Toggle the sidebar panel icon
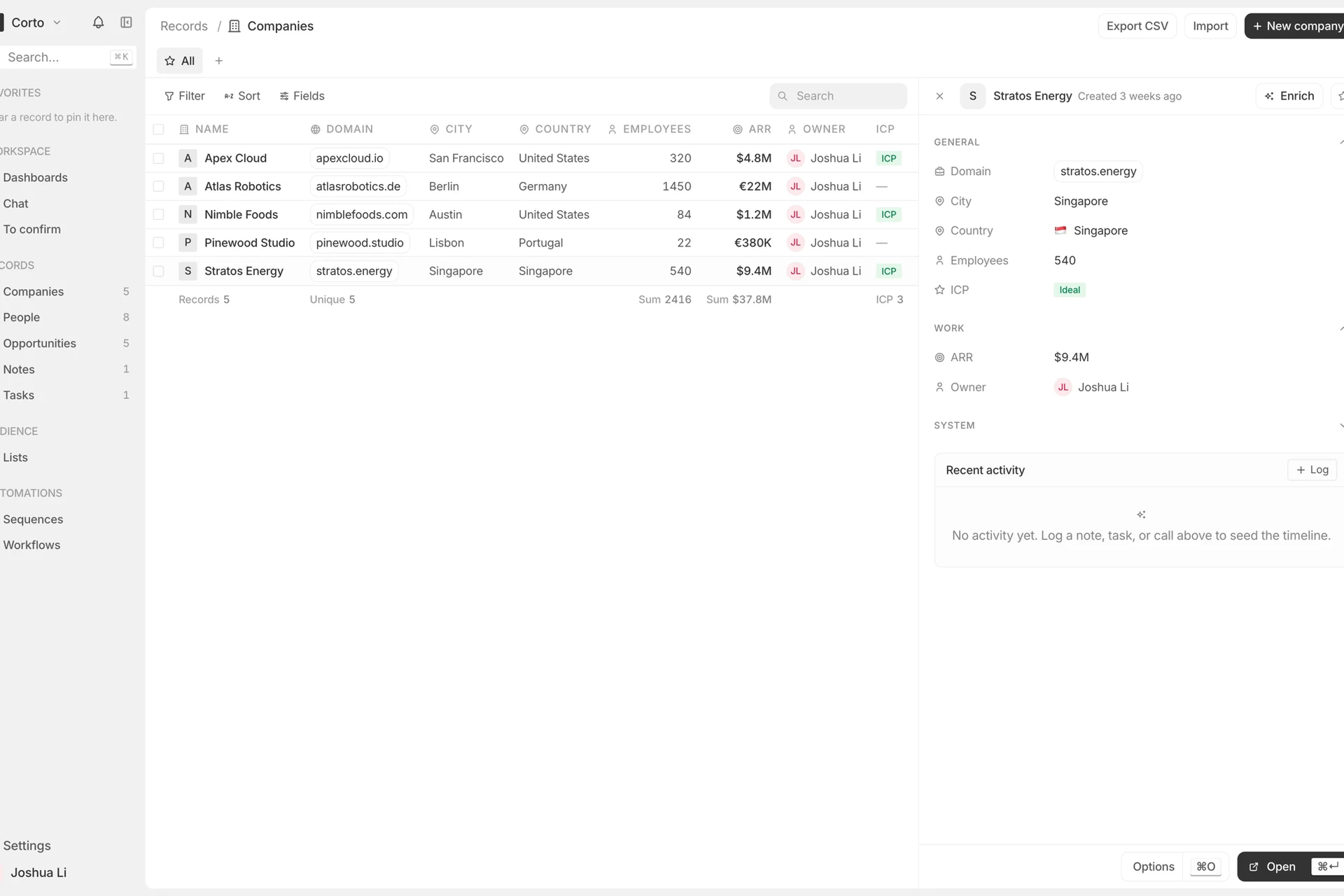Screen dimensions: 1344x896 (x=126, y=22)
